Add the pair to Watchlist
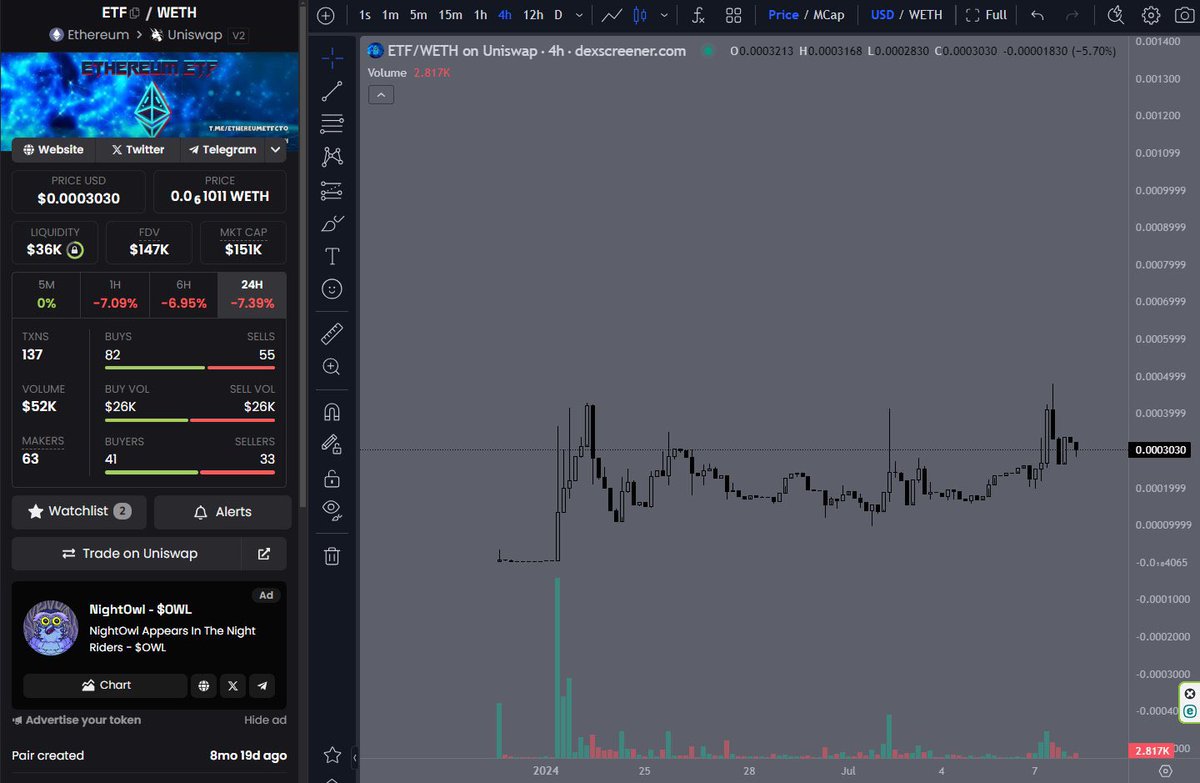Image resolution: width=1200 pixels, height=783 pixels. pos(79,511)
